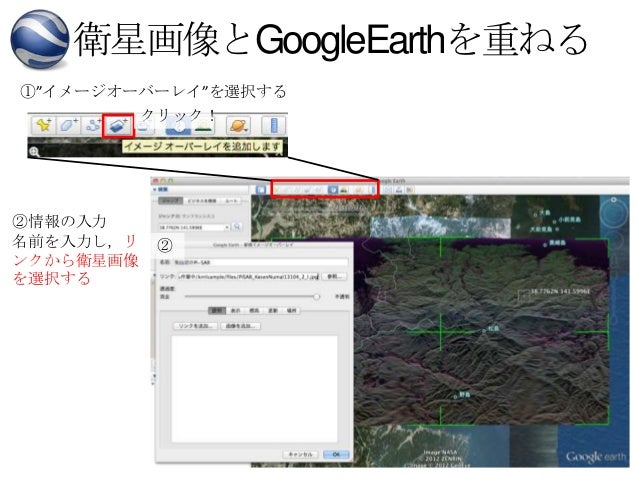Click the green zoom button of Google Earth window
This screenshot has width=638, height=479.
170,180
